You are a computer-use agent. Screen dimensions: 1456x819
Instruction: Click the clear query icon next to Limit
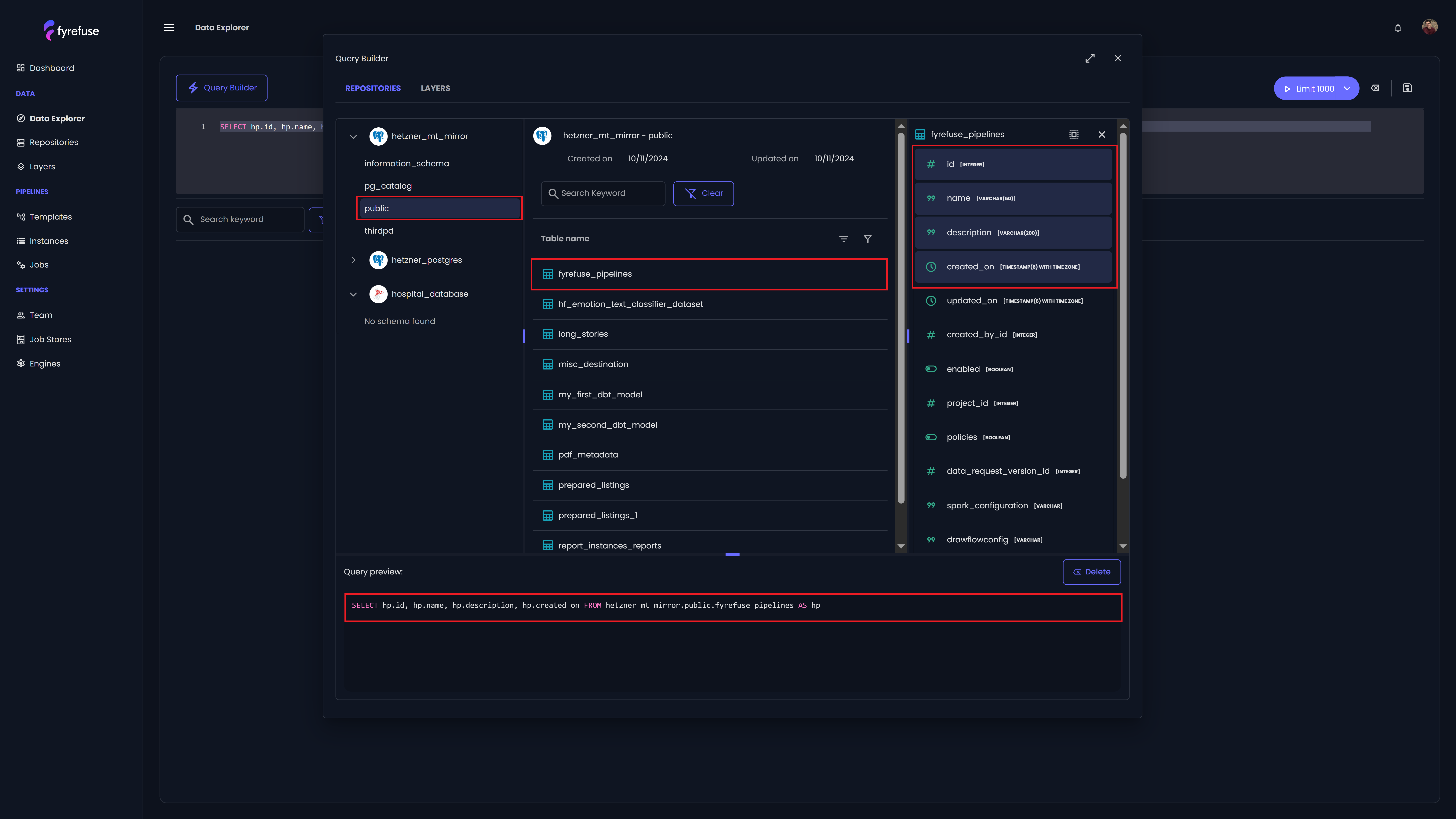pyautogui.click(x=1375, y=88)
